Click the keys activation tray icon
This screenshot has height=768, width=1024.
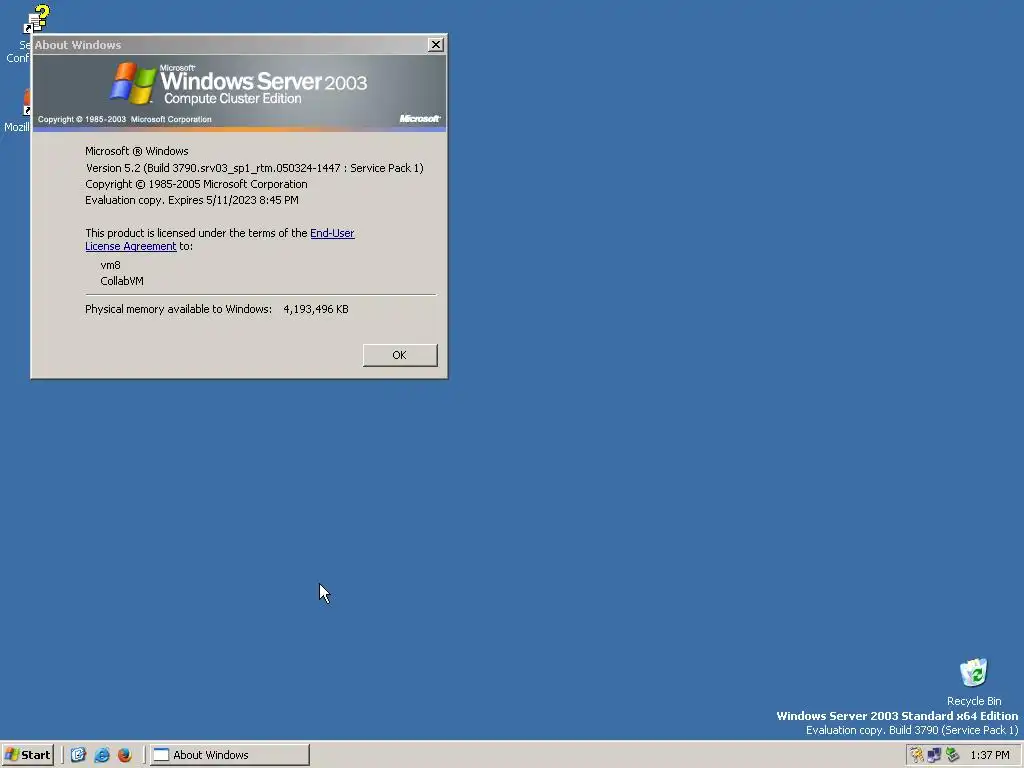(x=917, y=755)
